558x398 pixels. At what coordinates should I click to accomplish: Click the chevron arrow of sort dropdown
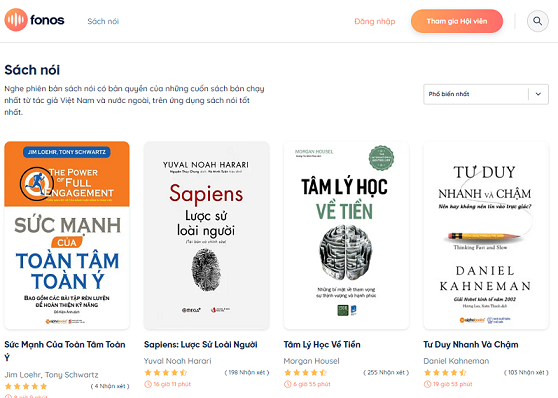pyautogui.click(x=538, y=94)
